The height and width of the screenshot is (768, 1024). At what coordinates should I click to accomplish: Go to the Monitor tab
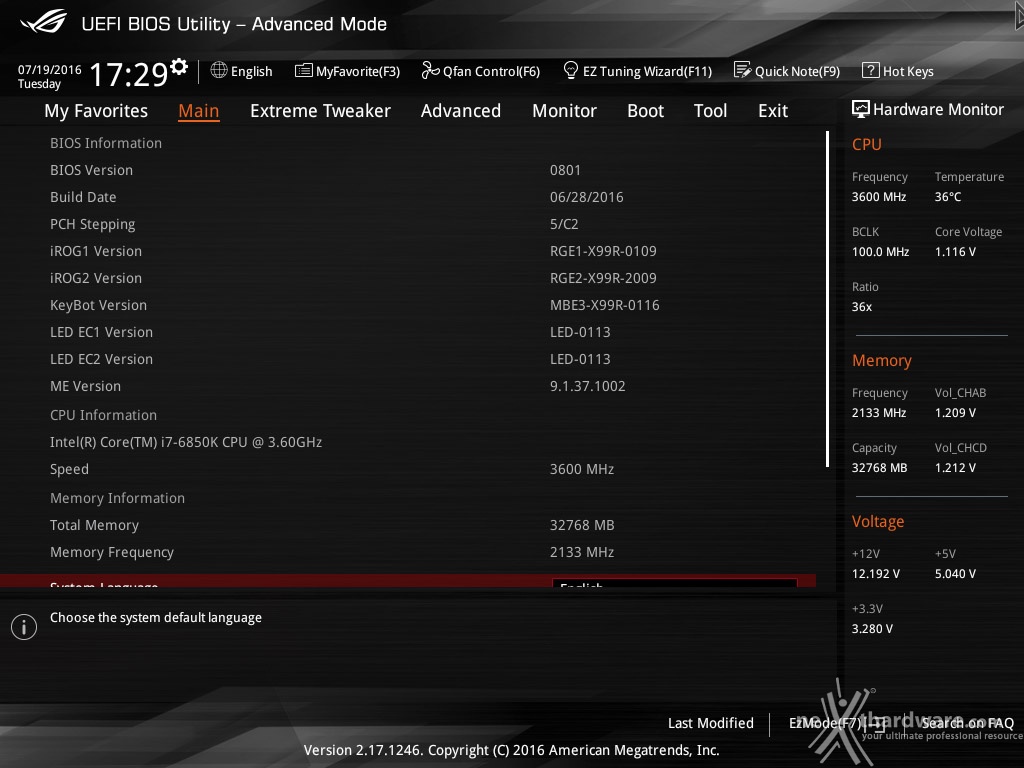[x=564, y=111]
